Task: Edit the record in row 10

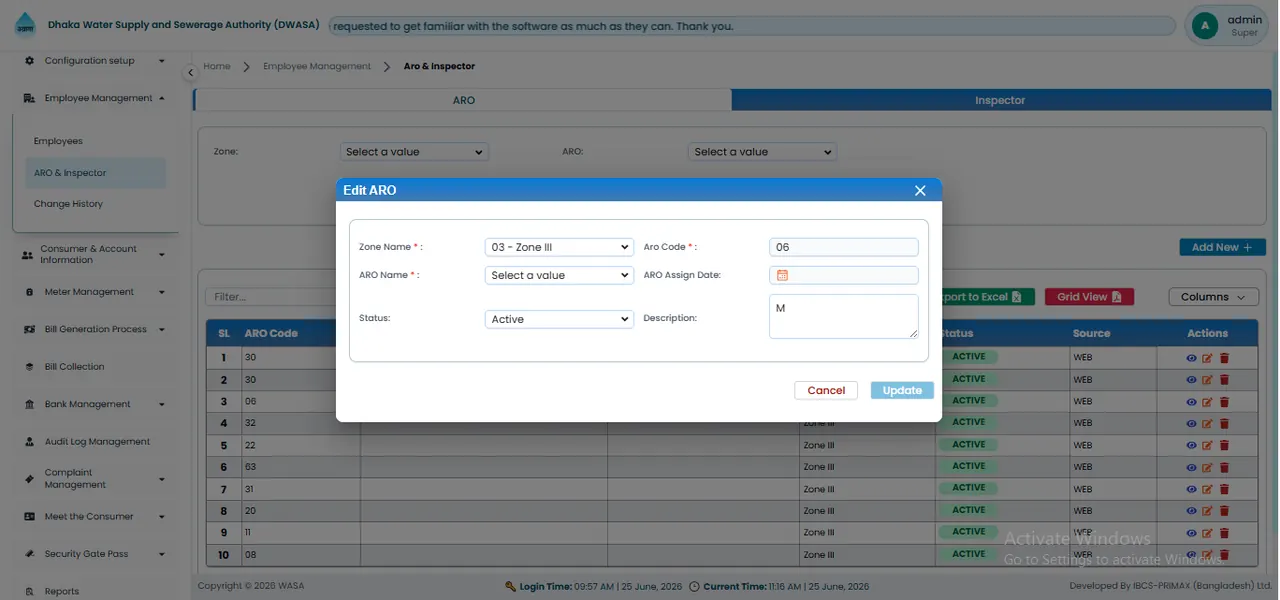Action: [x=1207, y=555]
